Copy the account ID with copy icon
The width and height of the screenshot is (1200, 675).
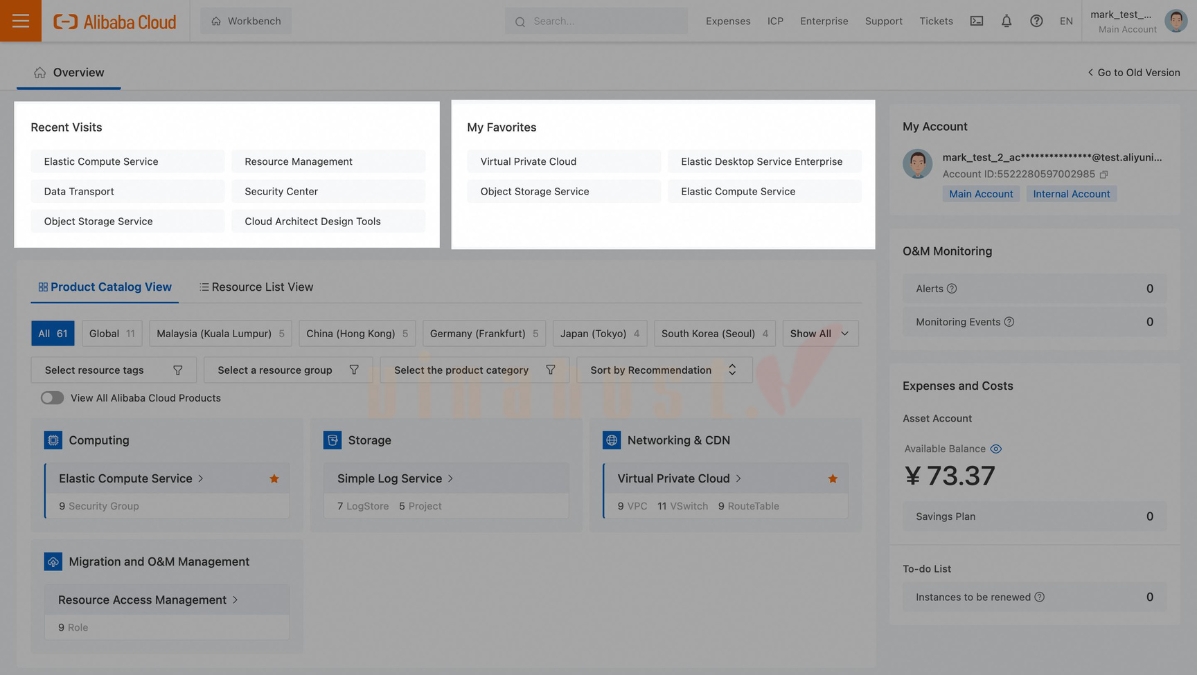tap(1104, 175)
